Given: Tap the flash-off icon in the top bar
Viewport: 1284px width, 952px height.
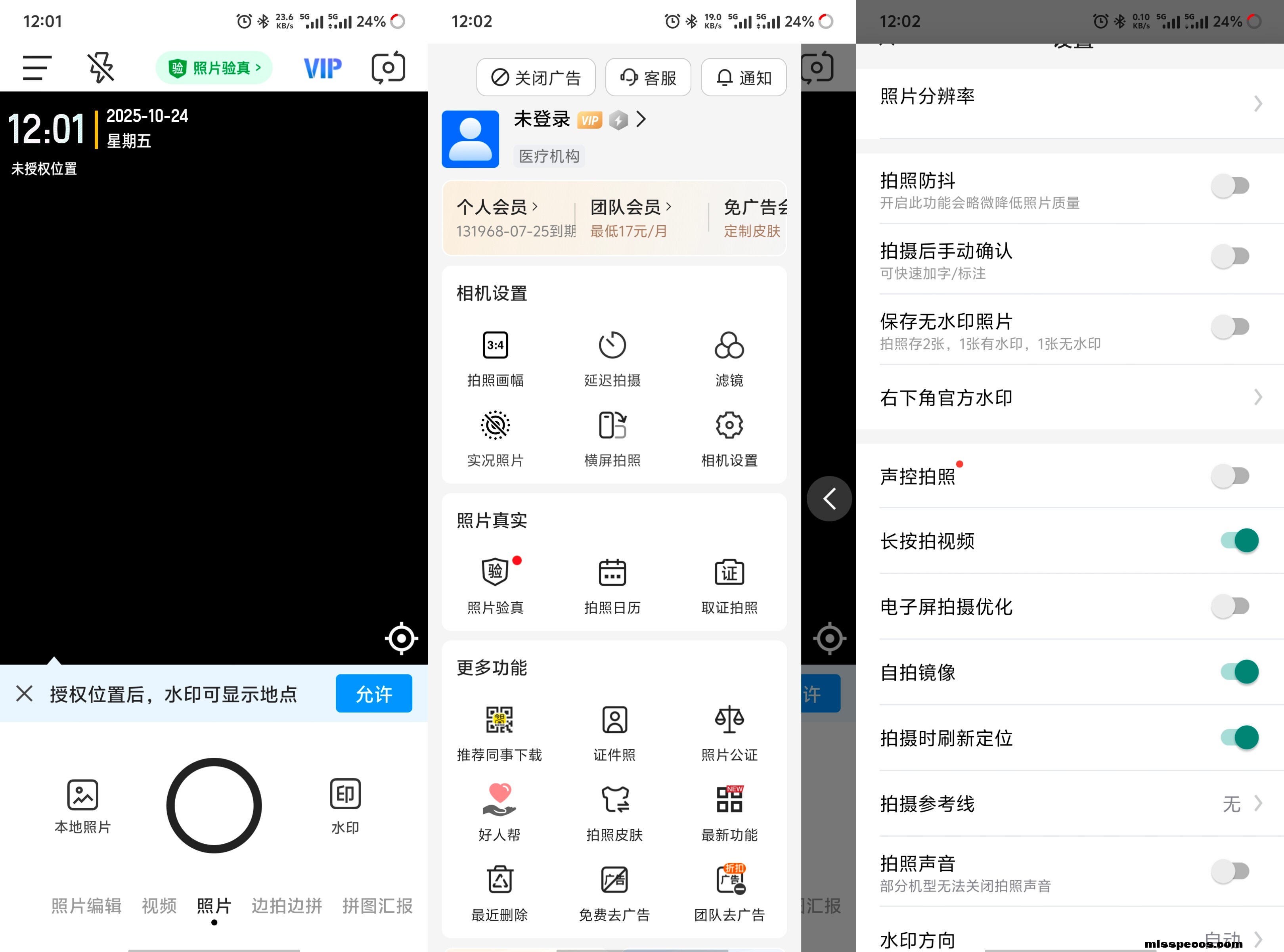Looking at the screenshot, I should [x=101, y=68].
